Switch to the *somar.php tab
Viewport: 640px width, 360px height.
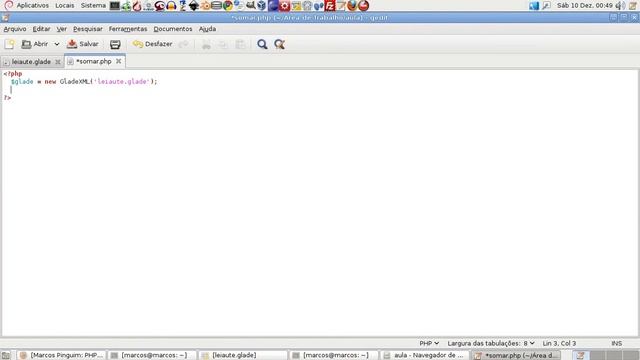[93, 61]
